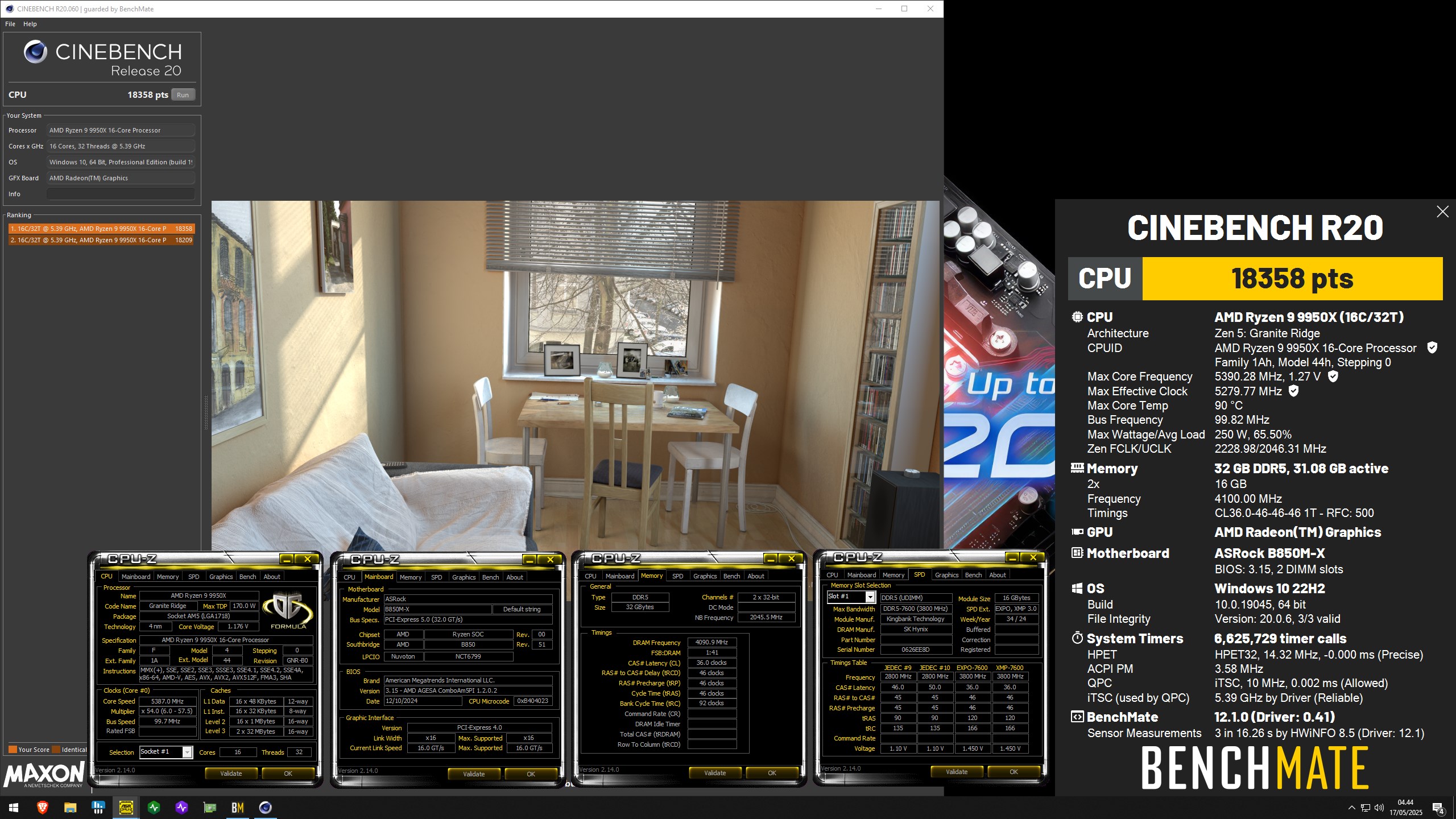Open the Help menu in Cinebench
This screenshot has height=819, width=1456.
[30, 24]
